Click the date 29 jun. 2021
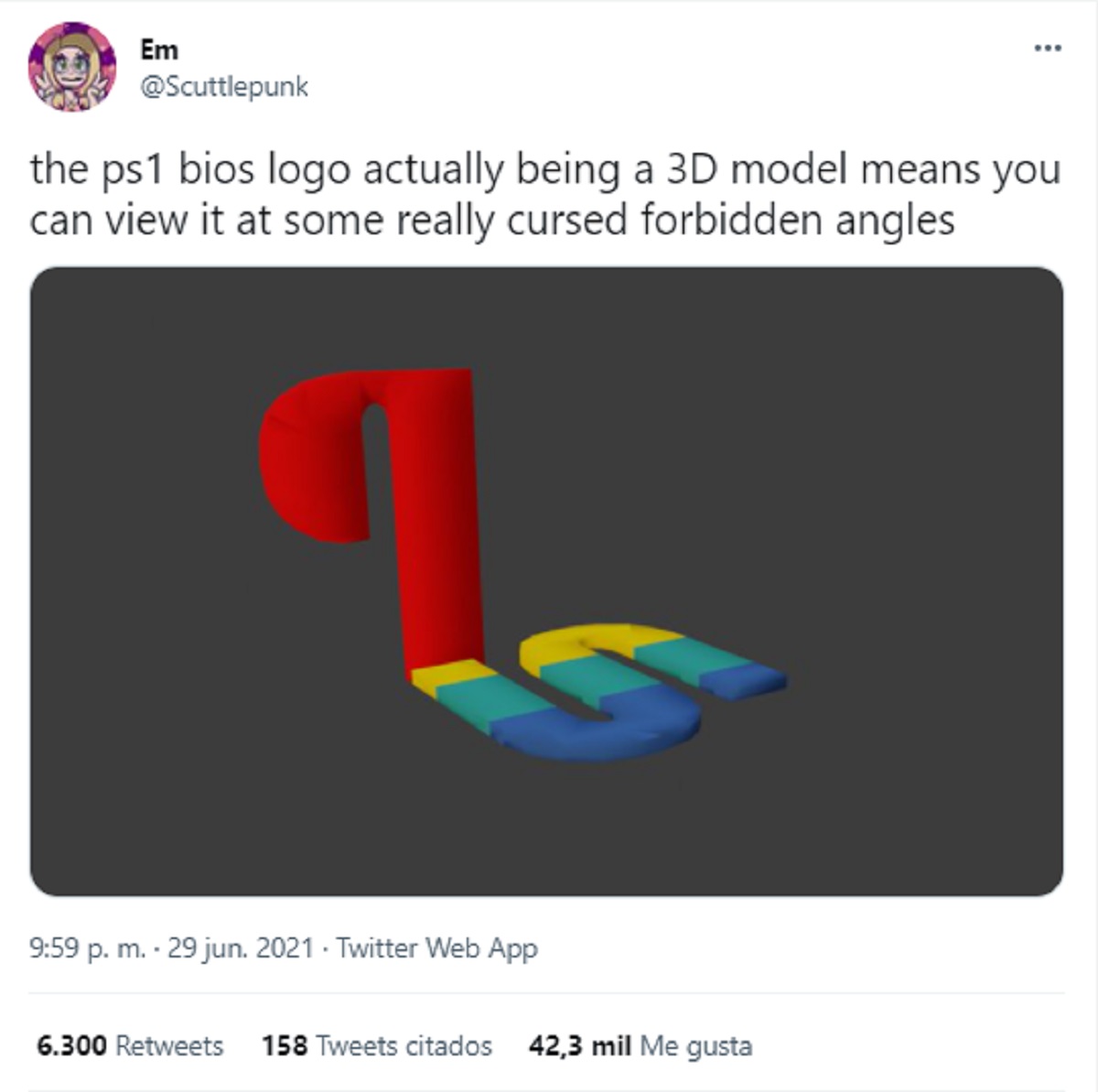This screenshot has height=1092, width=1098. click(x=242, y=948)
